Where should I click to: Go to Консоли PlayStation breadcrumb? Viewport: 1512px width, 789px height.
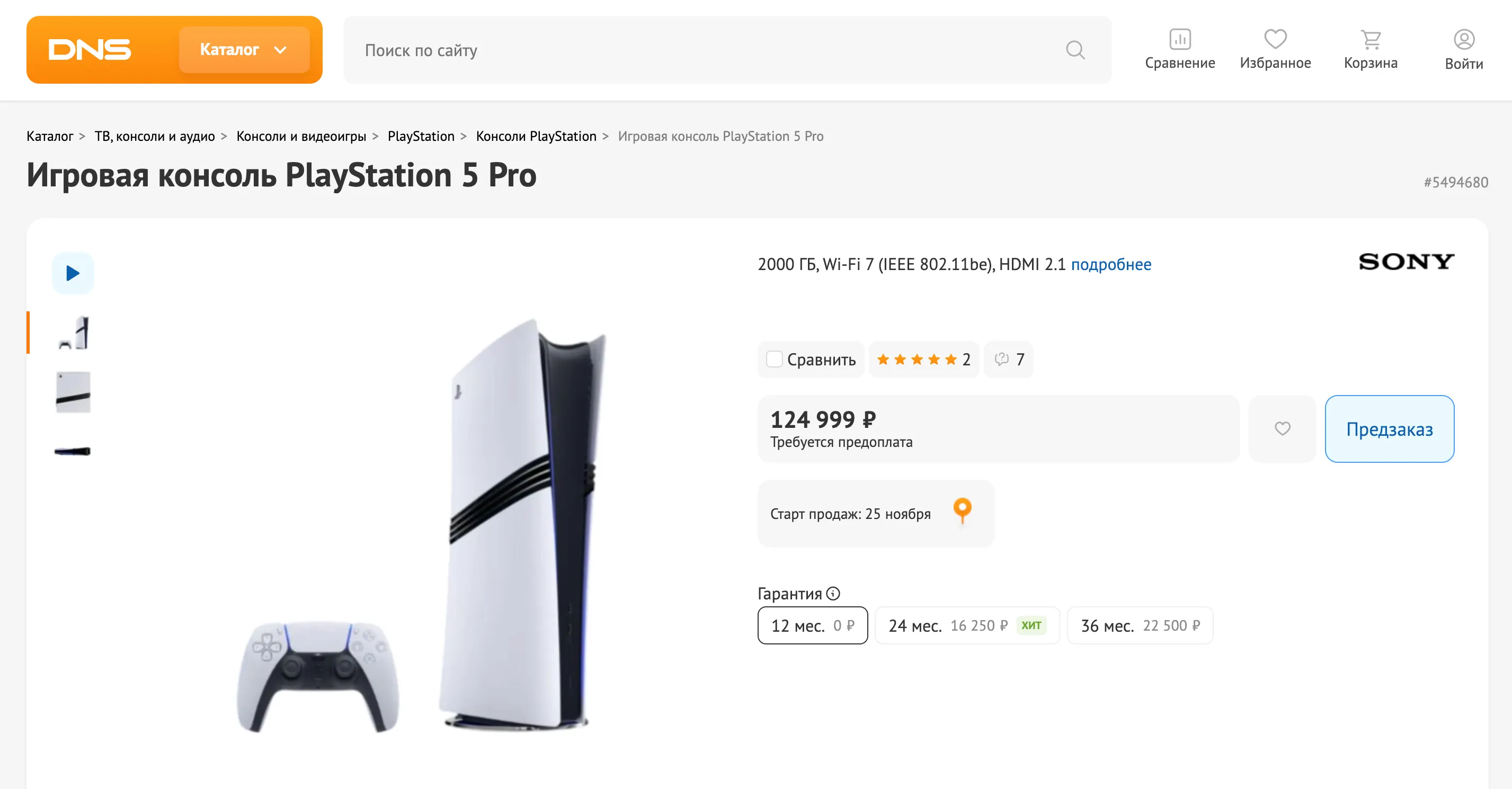[535, 136]
